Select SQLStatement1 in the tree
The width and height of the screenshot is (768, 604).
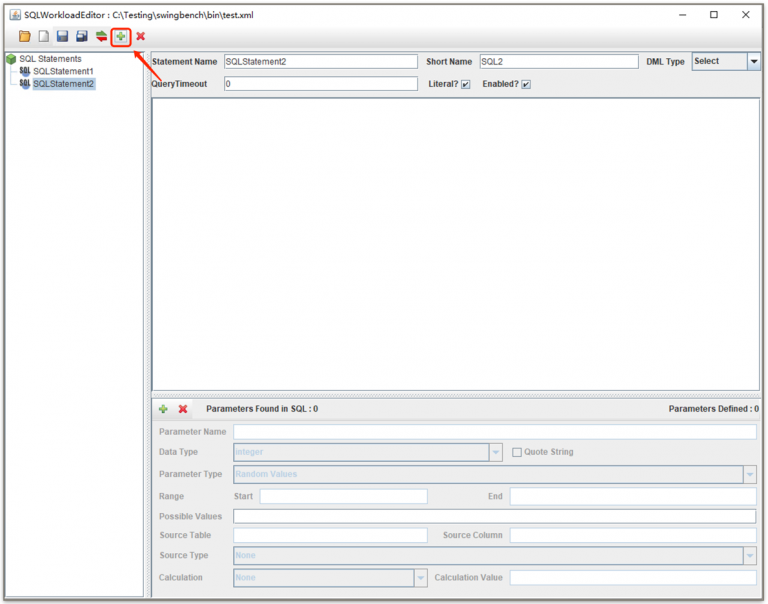pos(63,72)
